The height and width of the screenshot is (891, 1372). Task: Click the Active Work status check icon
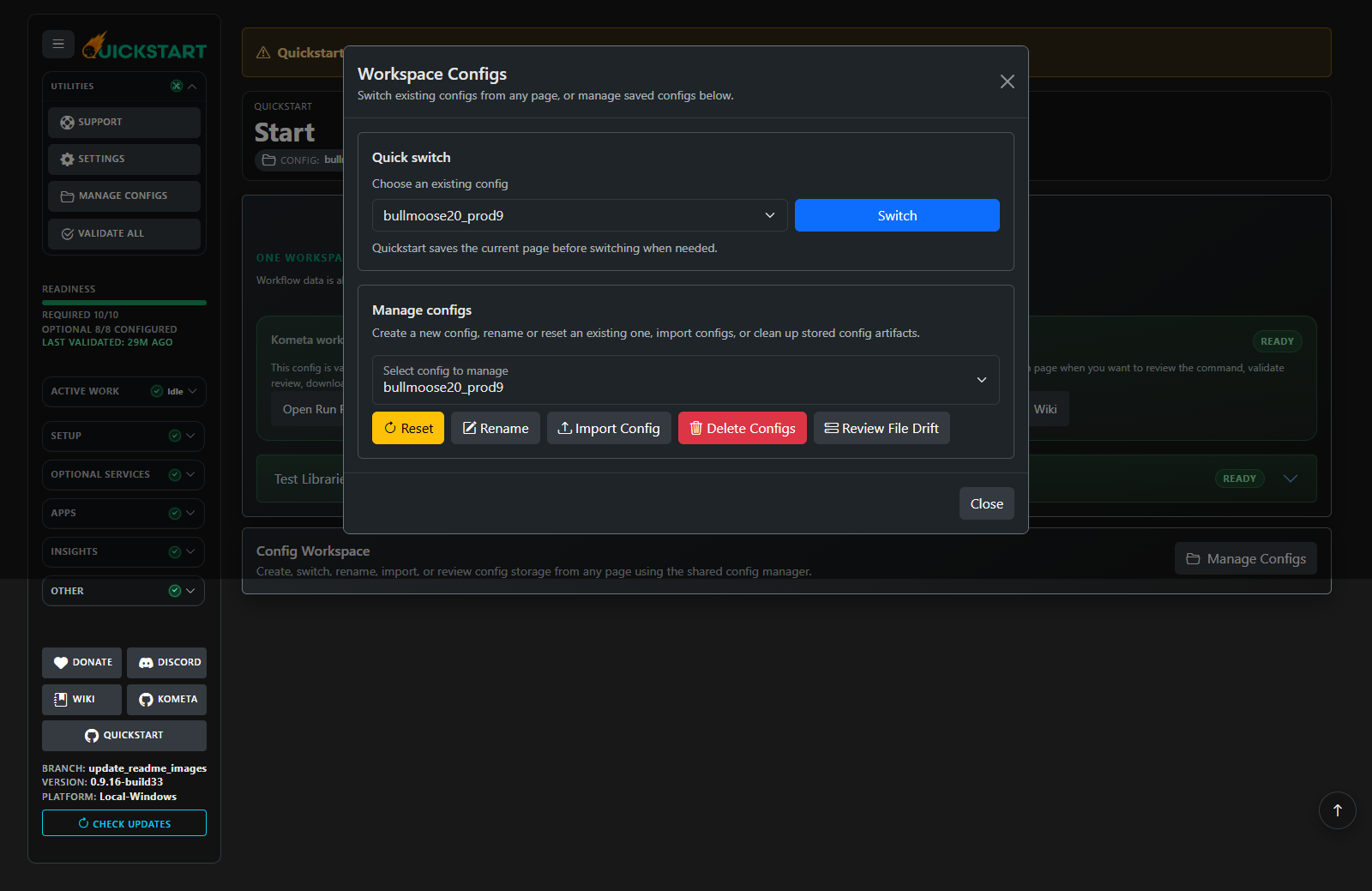click(157, 391)
